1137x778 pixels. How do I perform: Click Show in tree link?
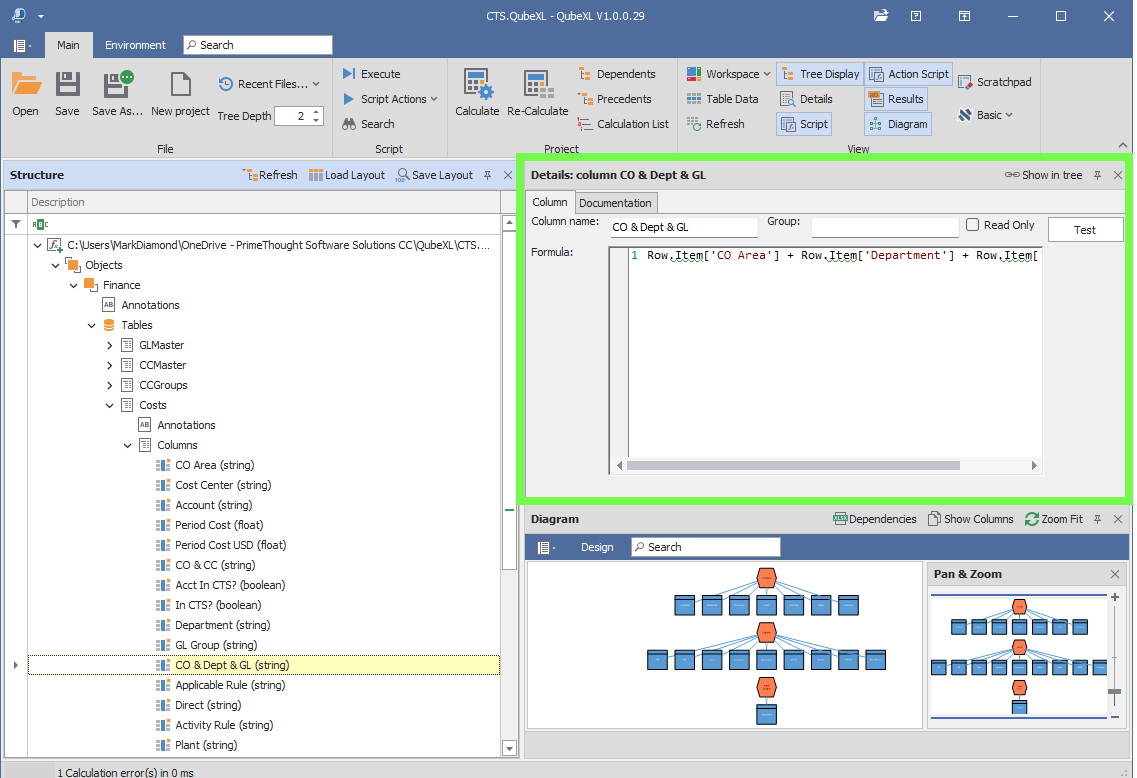pyautogui.click(x=1043, y=175)
